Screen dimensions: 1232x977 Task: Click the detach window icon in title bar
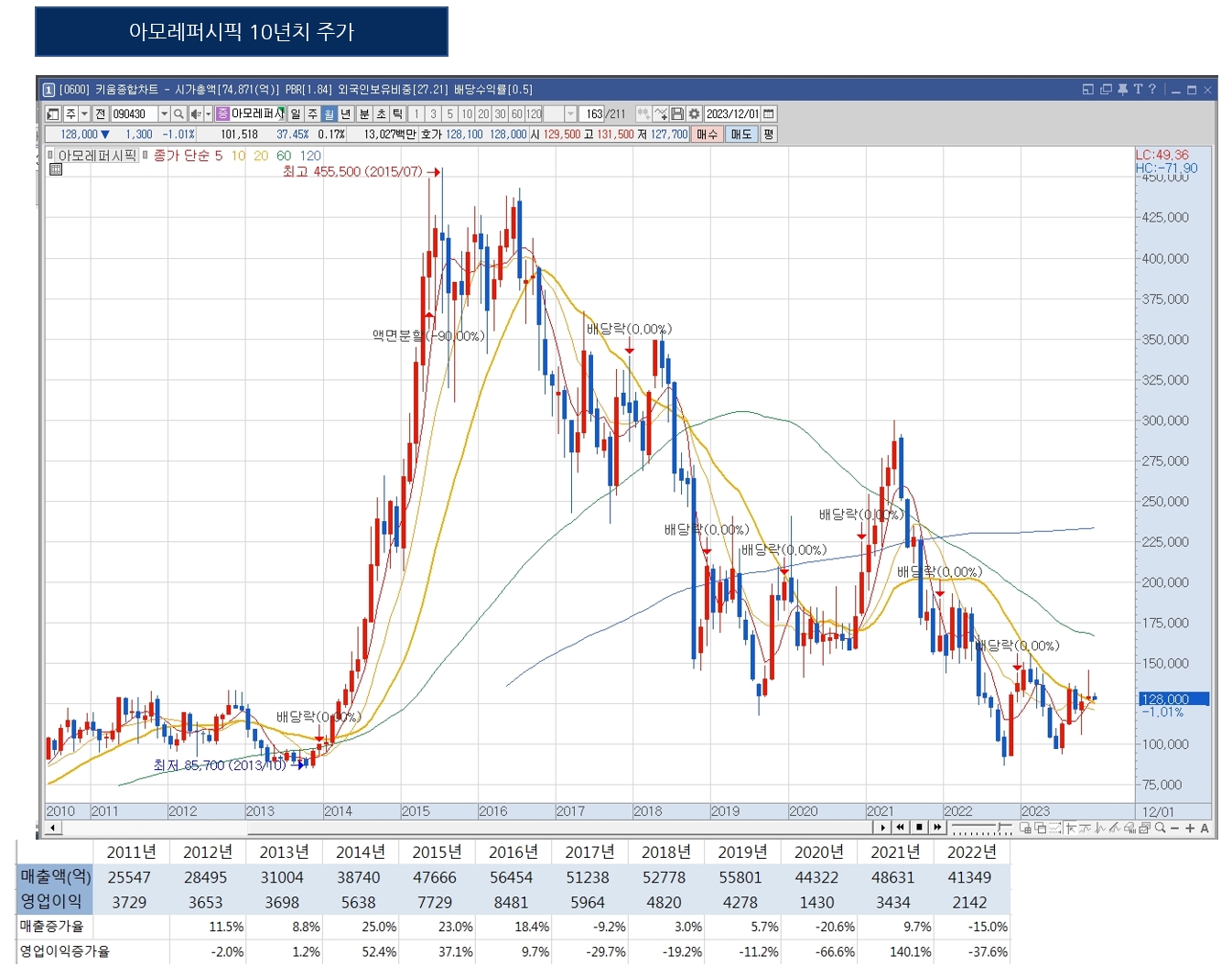point(1088,90)
